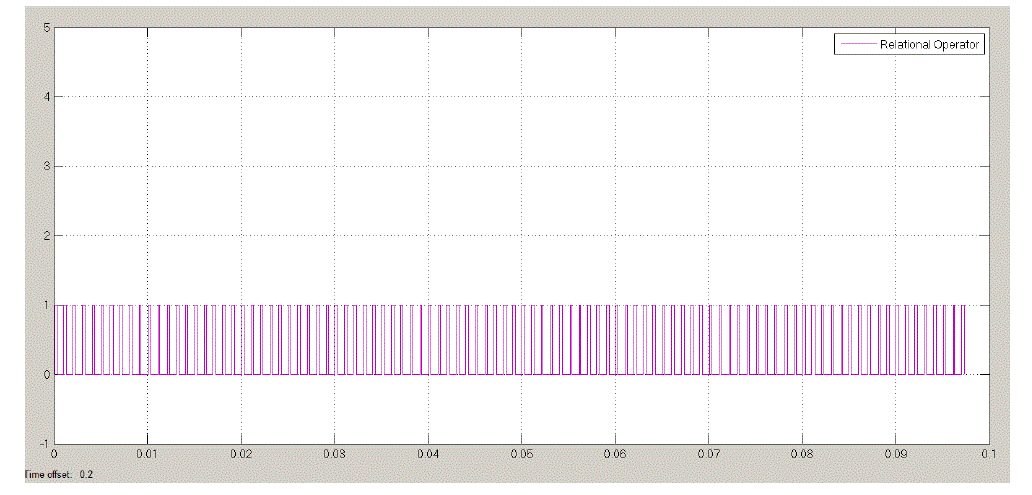This screenshot has height=495, width=1032.
Task: Click the x-axis tick label 0.08
Action: click(x=802, y=453)
